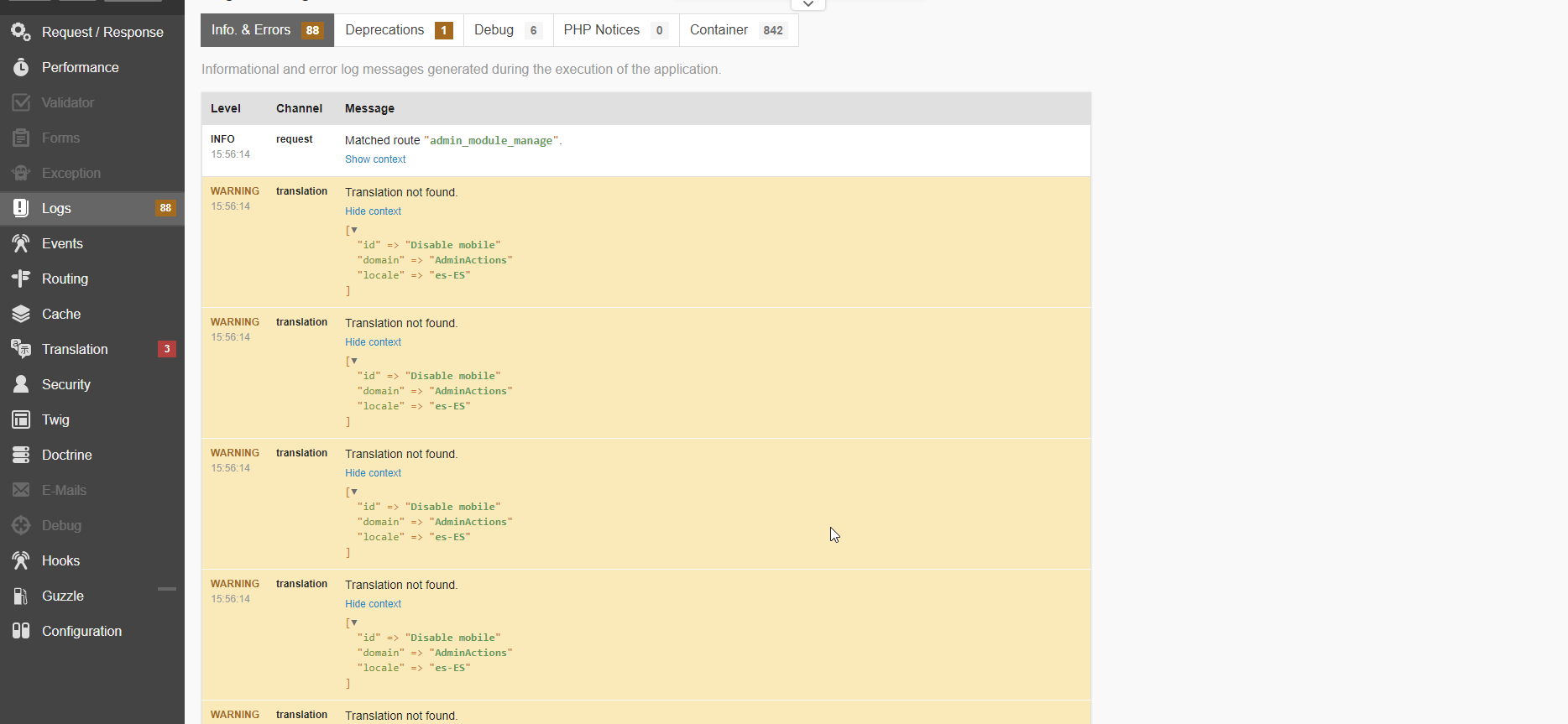Click the Level column header
This screenshot has width=1568, height=724.
click(226, 108)
